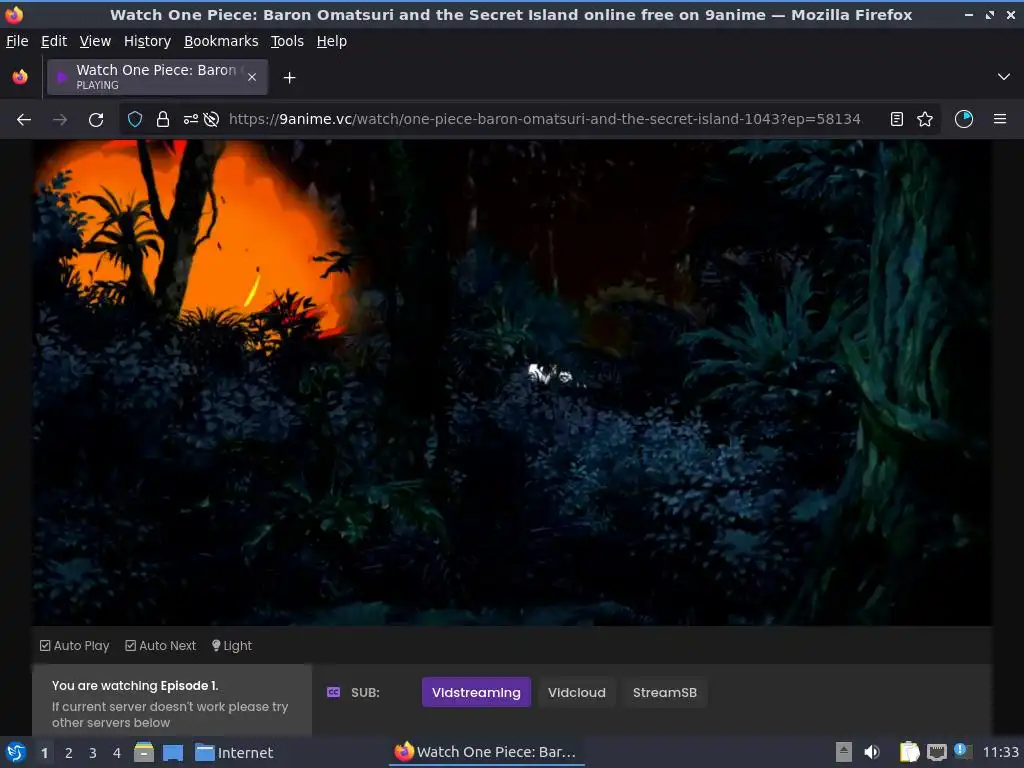The width and height of the screenshot is (1024, 768).
Task: Open the View menu
Action: (95, 41)
